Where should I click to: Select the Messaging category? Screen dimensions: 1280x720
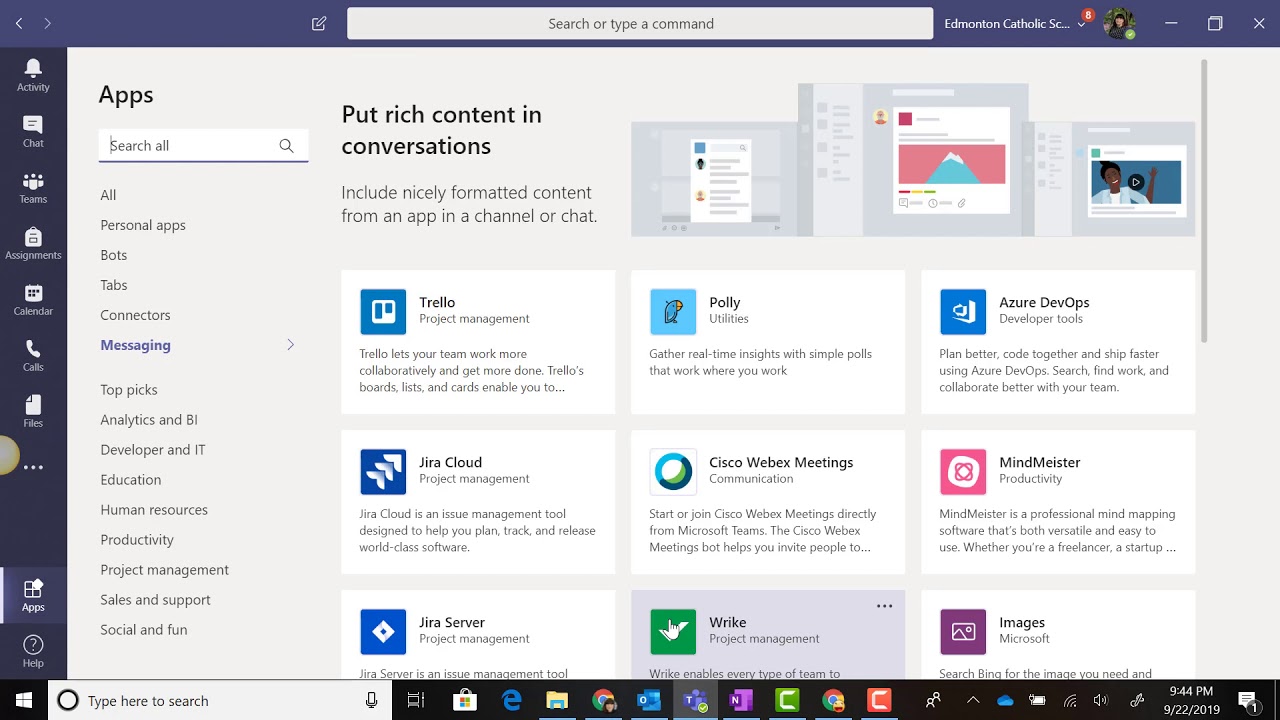[135, 345]
